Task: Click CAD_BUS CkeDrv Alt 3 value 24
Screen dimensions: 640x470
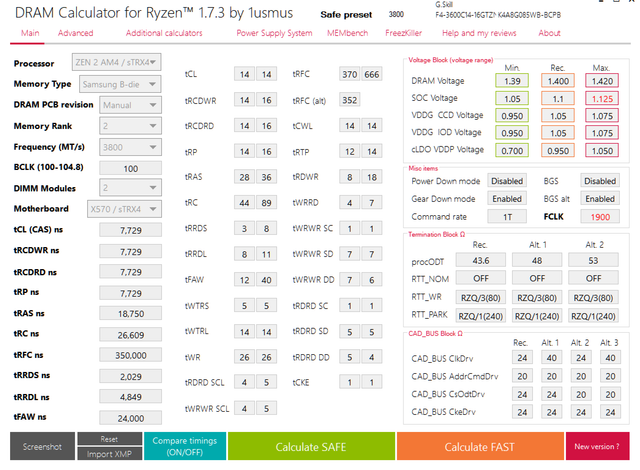Action: coord(610,412)
